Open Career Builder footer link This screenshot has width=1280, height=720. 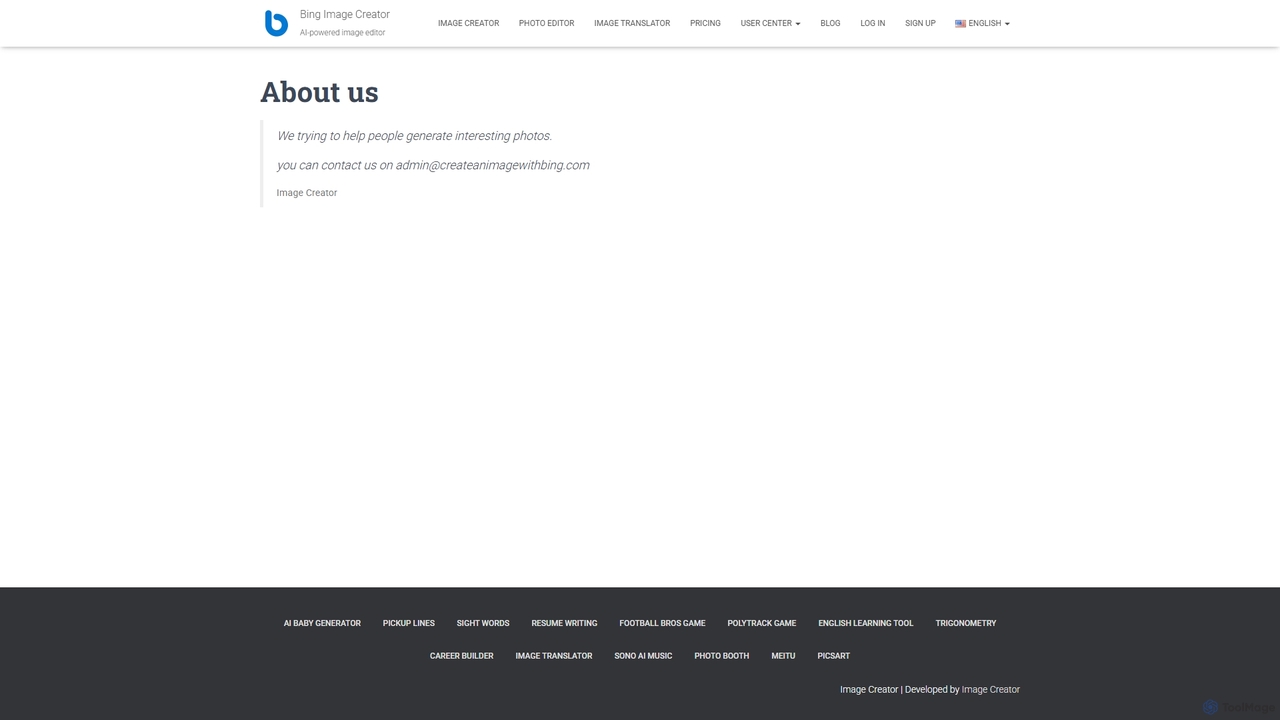click(461, 656)
